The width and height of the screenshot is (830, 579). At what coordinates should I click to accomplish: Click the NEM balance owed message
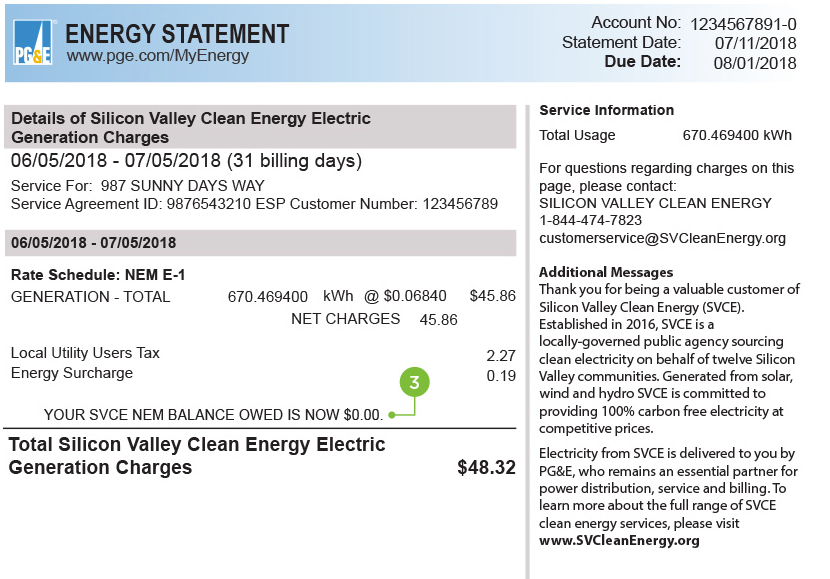pyautogui.click(x=213, y=414)
